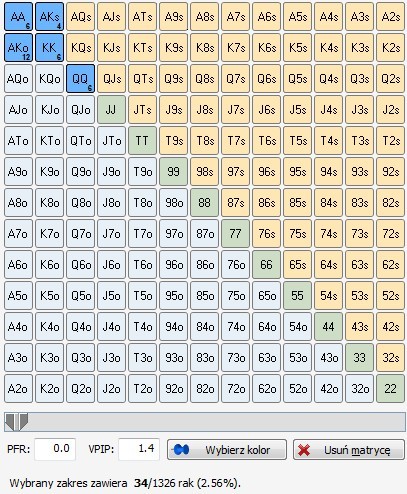Click the Usuń matrycę button
The image size is (407, 494).
coord(349,450)
